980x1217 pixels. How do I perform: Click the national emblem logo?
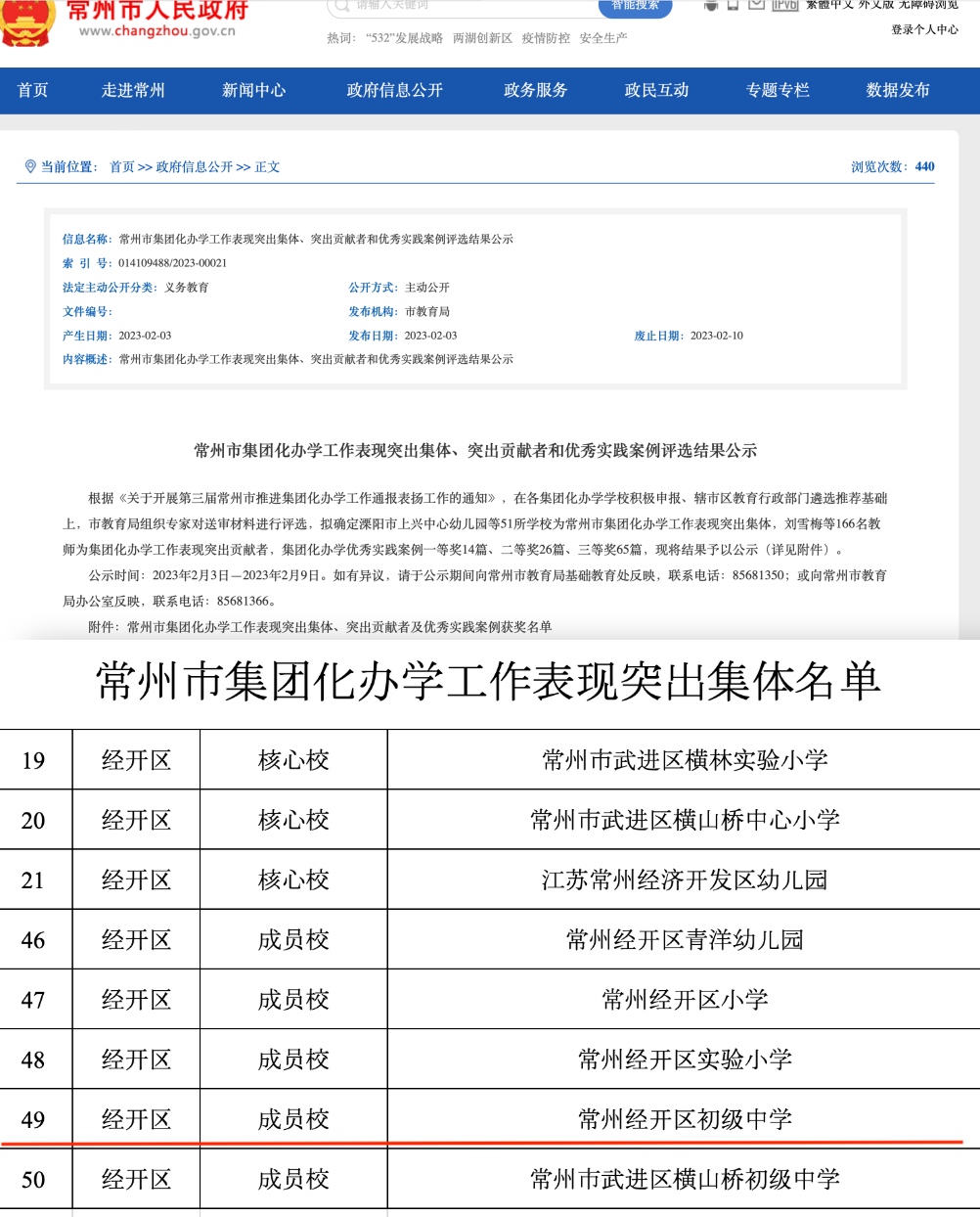tap(26, 22)
